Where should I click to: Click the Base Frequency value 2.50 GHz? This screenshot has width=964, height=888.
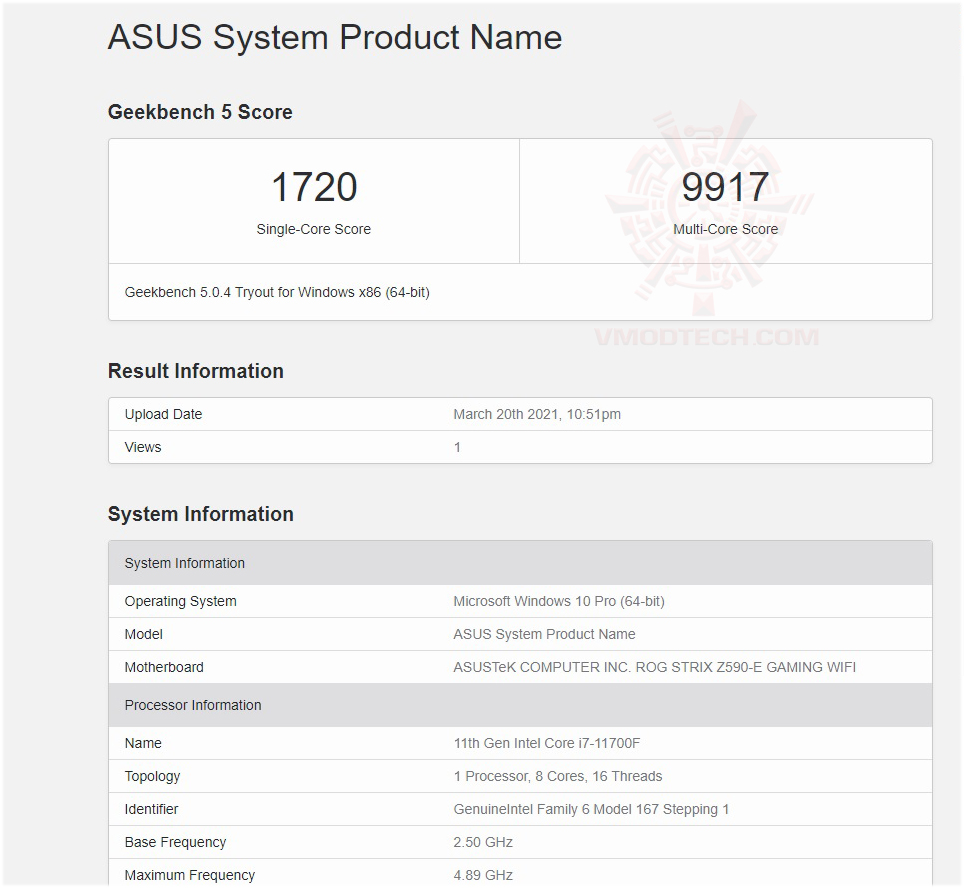(483, 842)
